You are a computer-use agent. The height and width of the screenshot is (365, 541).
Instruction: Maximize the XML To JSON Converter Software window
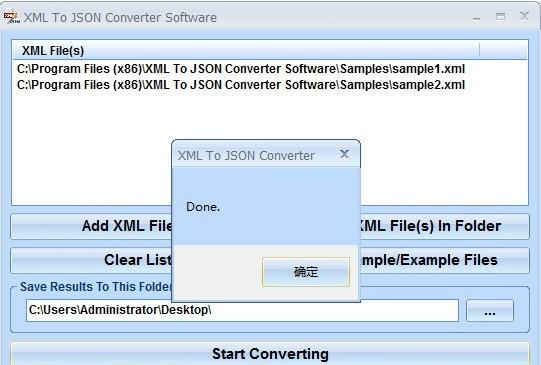tap(500, 17)
